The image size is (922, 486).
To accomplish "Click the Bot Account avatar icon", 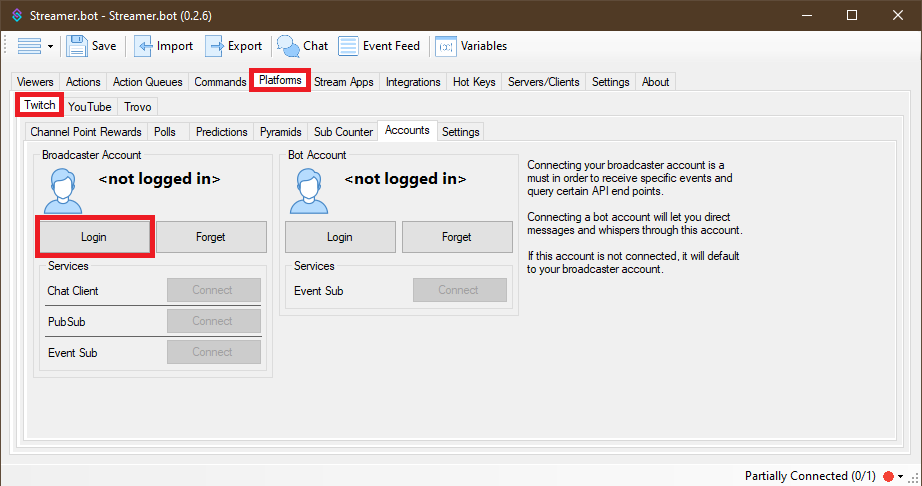I will [x=309, y=191].
